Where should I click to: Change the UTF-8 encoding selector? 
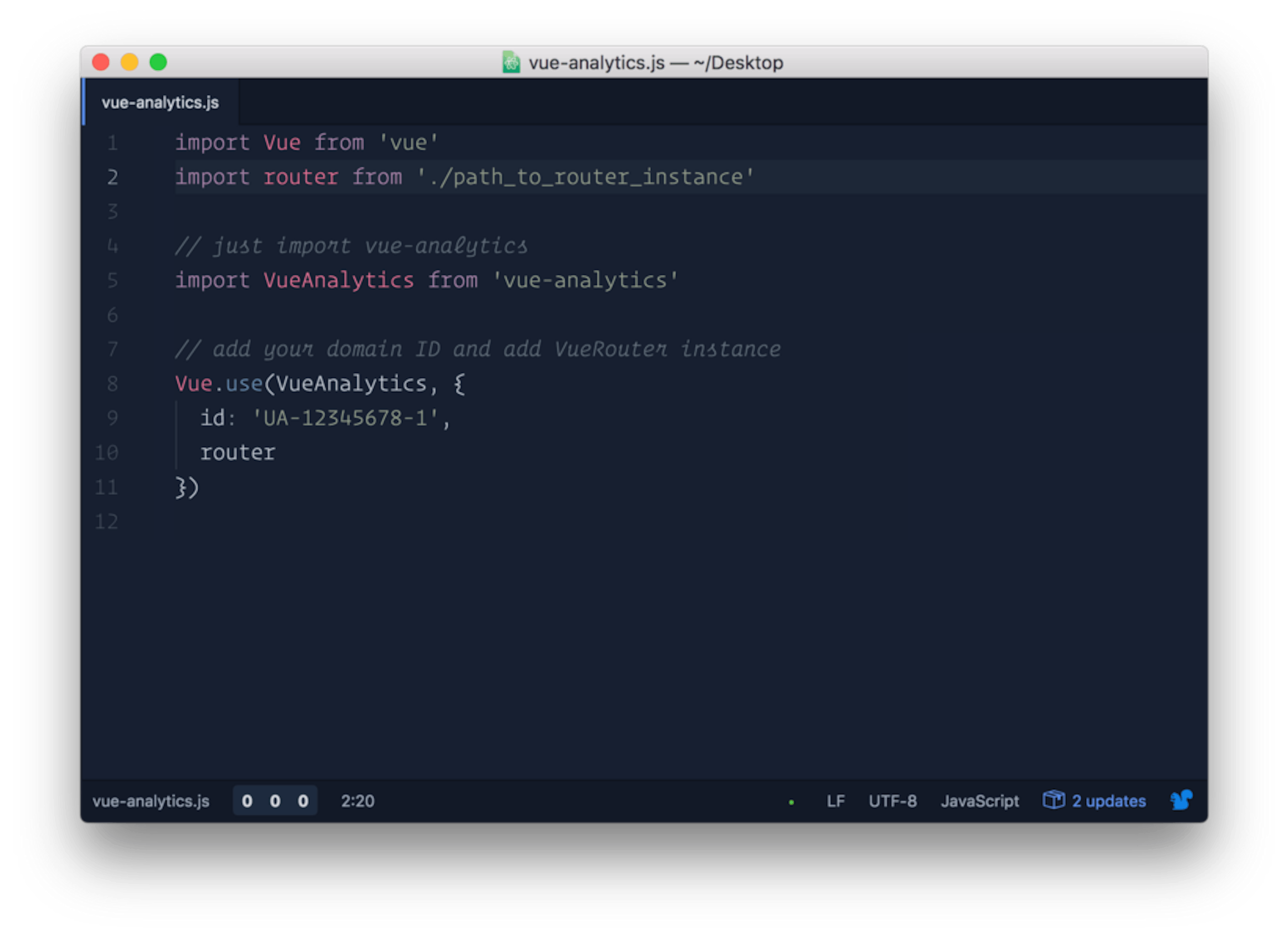(x=892, y=801)
